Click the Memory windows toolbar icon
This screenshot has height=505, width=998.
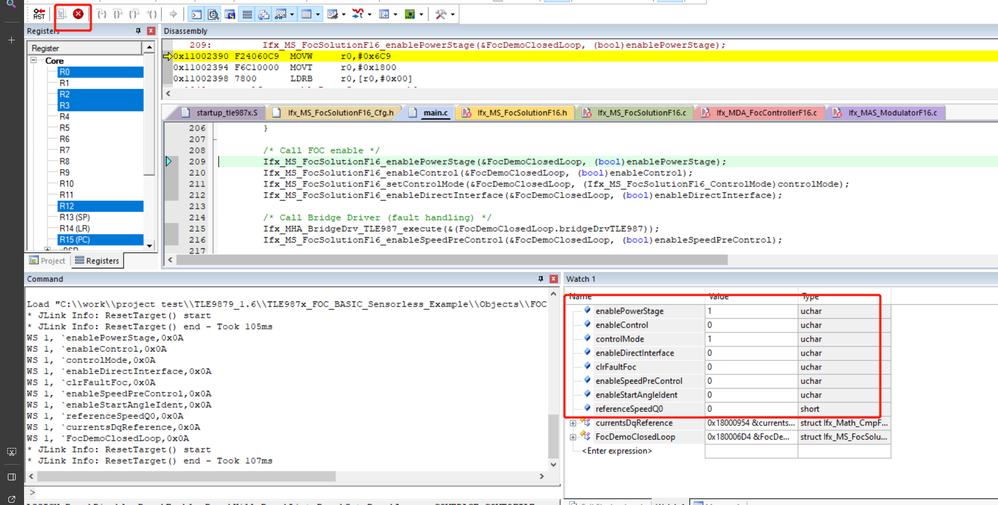point(307,14)
